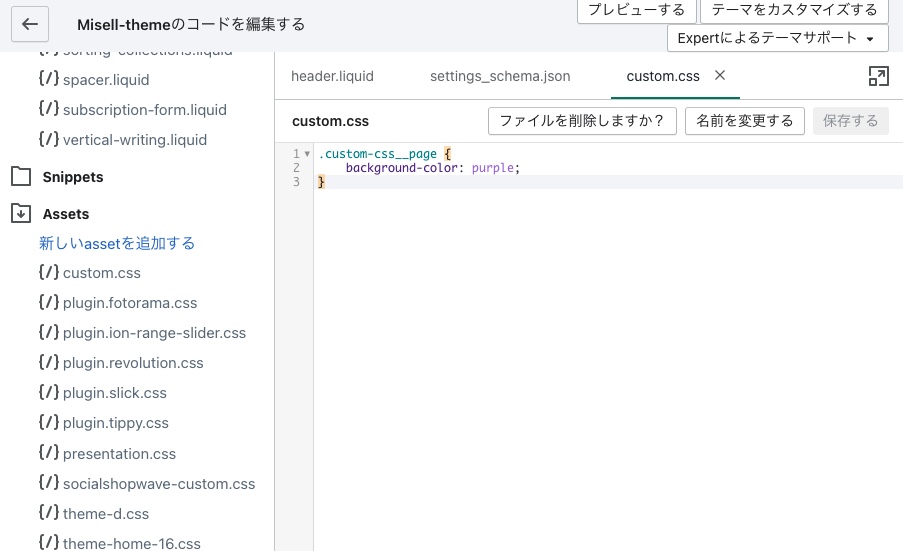Viewport: 903px width, 551px height.
Task: Click the background-color property in line 2
Action: point(401,168)
